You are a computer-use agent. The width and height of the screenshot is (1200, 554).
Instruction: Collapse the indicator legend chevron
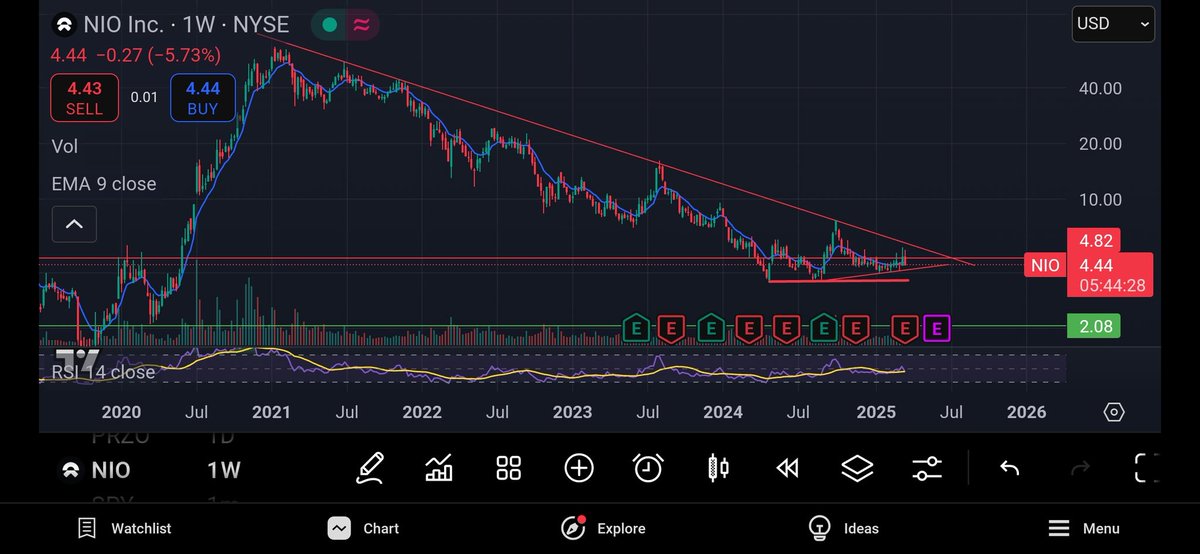click(x=74, y=224)
